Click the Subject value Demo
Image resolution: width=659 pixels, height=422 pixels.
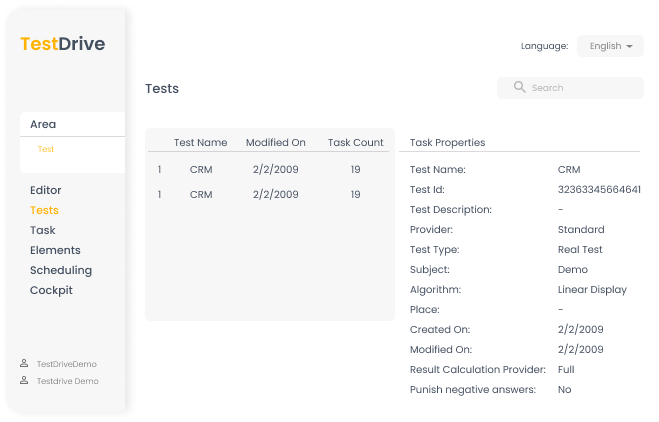coord(573,269)
